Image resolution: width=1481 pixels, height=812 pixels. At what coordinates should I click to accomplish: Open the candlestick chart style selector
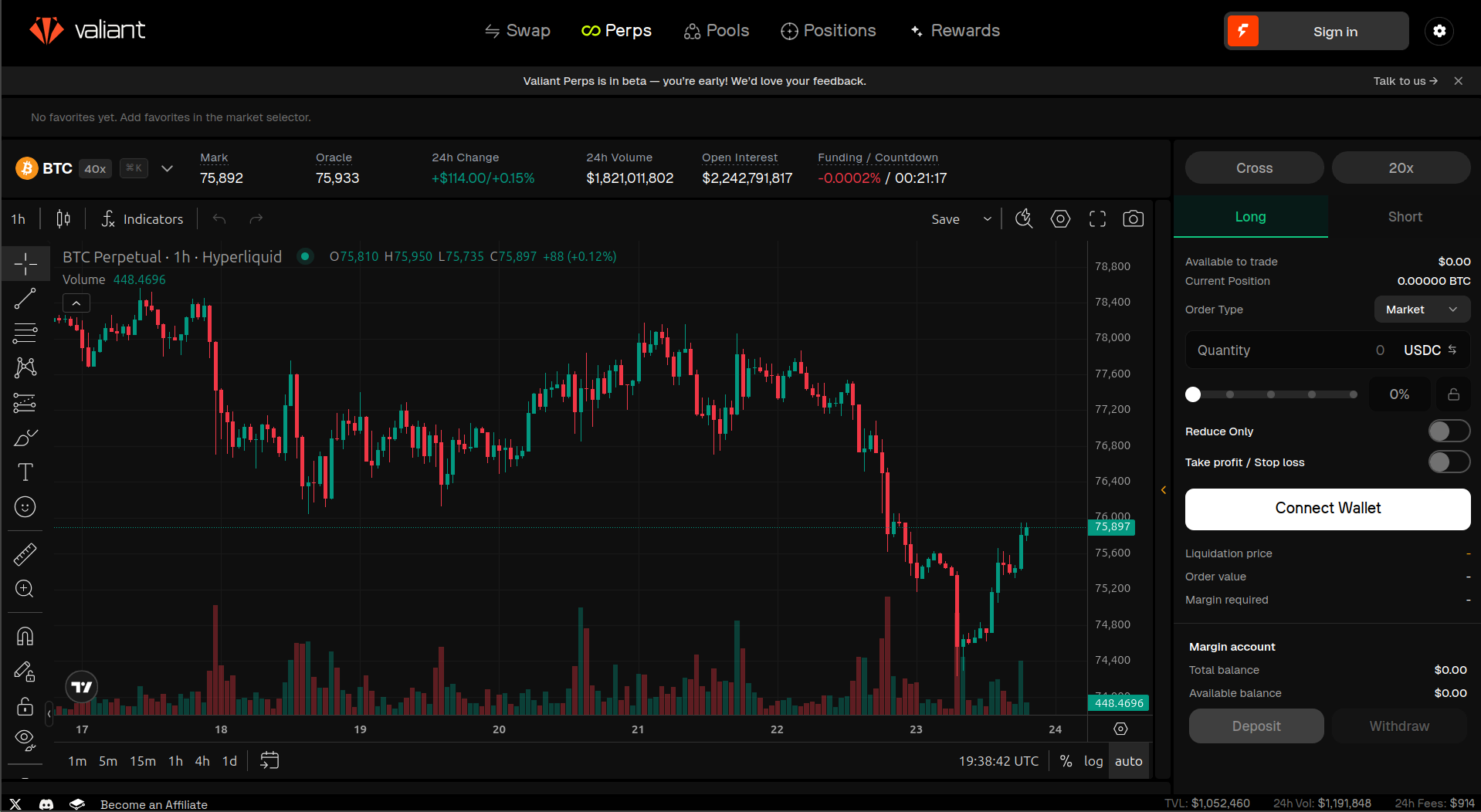click(63, 219)
